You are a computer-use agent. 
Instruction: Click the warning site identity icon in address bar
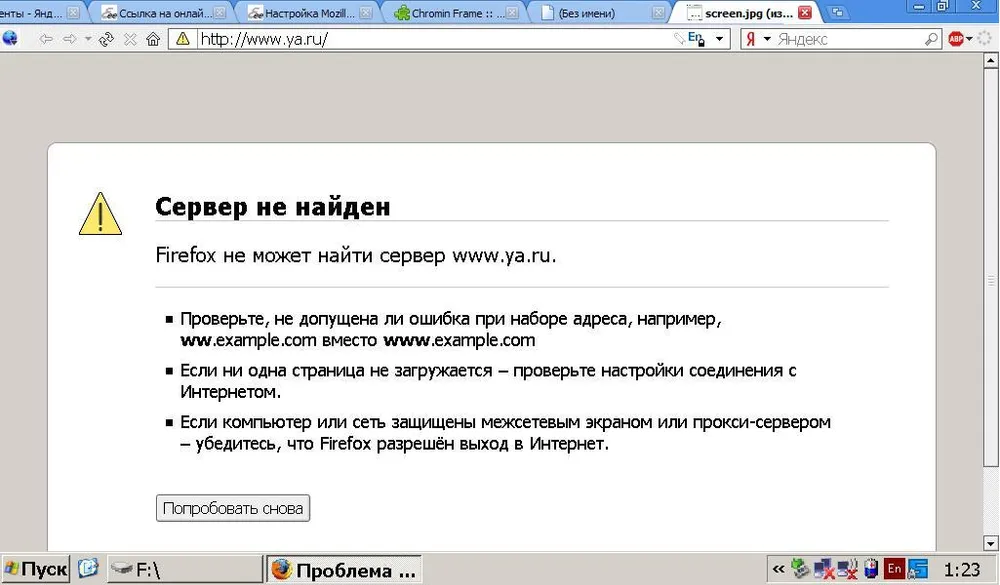(182, 40)
